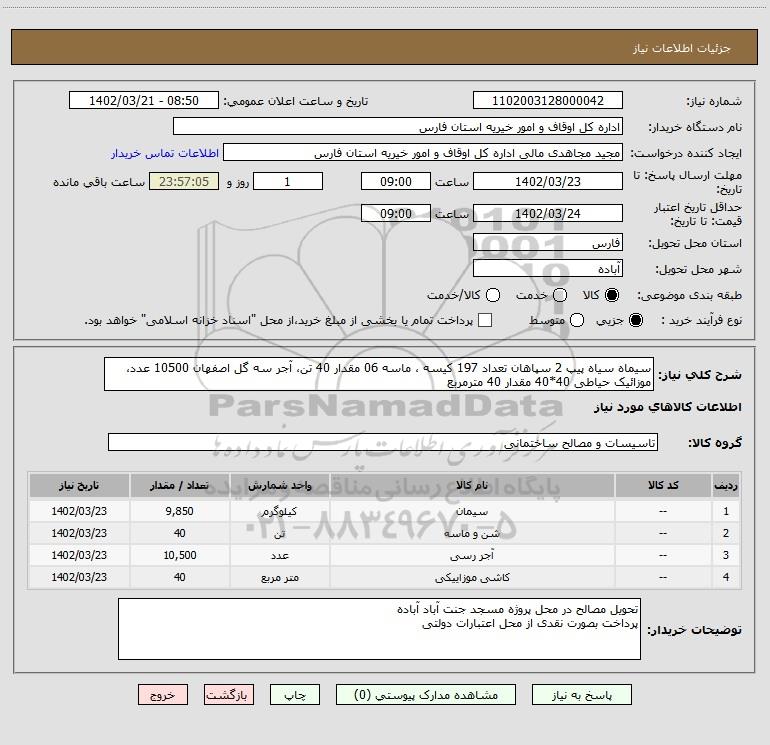Viewport: 770px width, 745px height.
Task: Click the پاسخ به نیاز button
Action: point(582,695)
